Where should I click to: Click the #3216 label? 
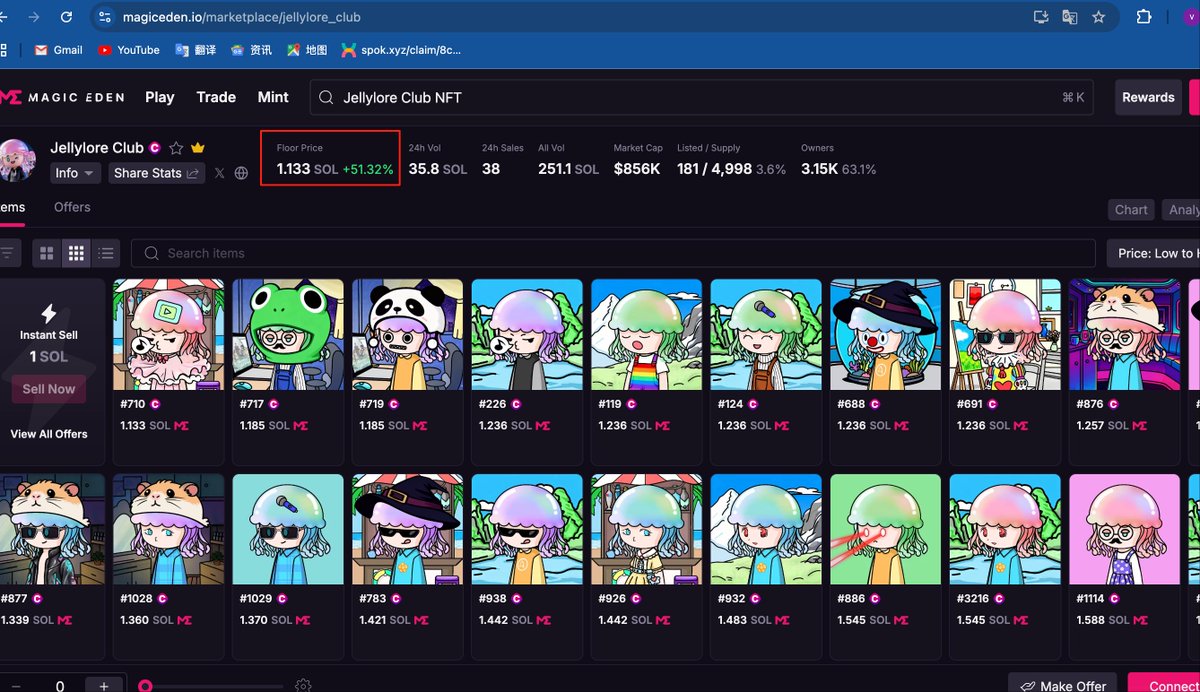pyautogui.click(x=974, y=599)
